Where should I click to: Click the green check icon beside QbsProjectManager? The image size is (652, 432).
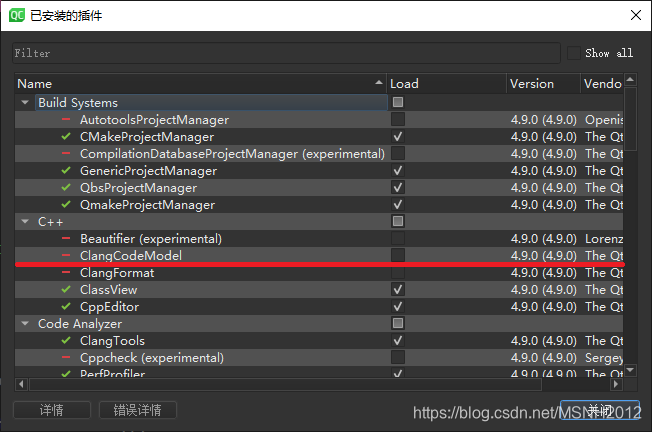click(x=66, y=188)
